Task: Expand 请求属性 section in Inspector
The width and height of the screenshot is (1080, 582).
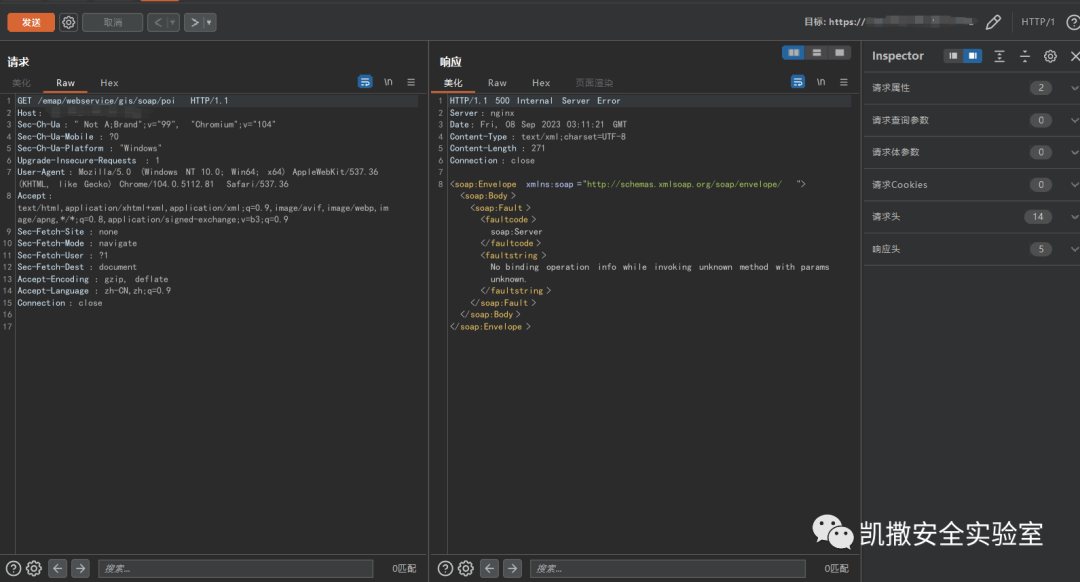Action: coord(1074,88)
